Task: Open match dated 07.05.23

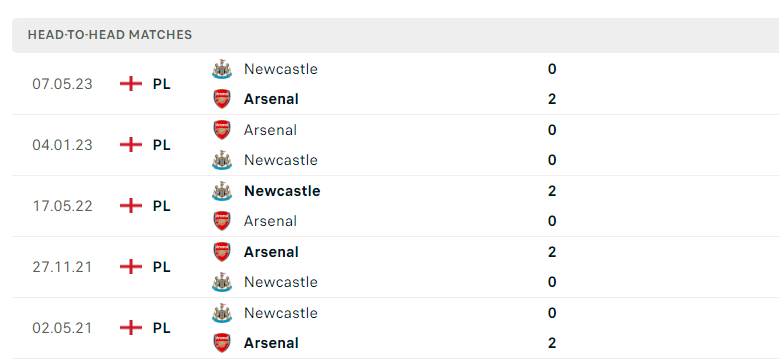Action: [x=395, y=84]
